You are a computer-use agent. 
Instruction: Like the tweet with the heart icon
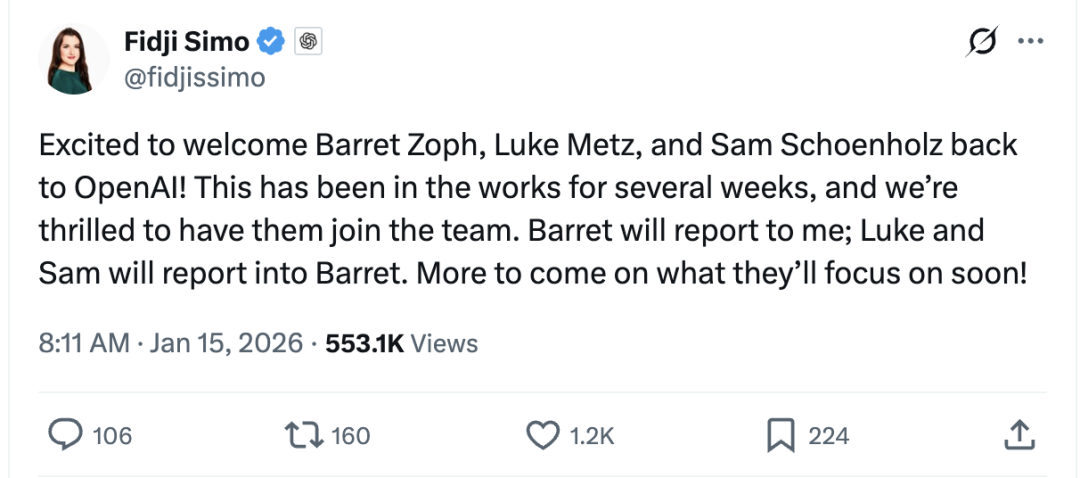coord(541,435)
